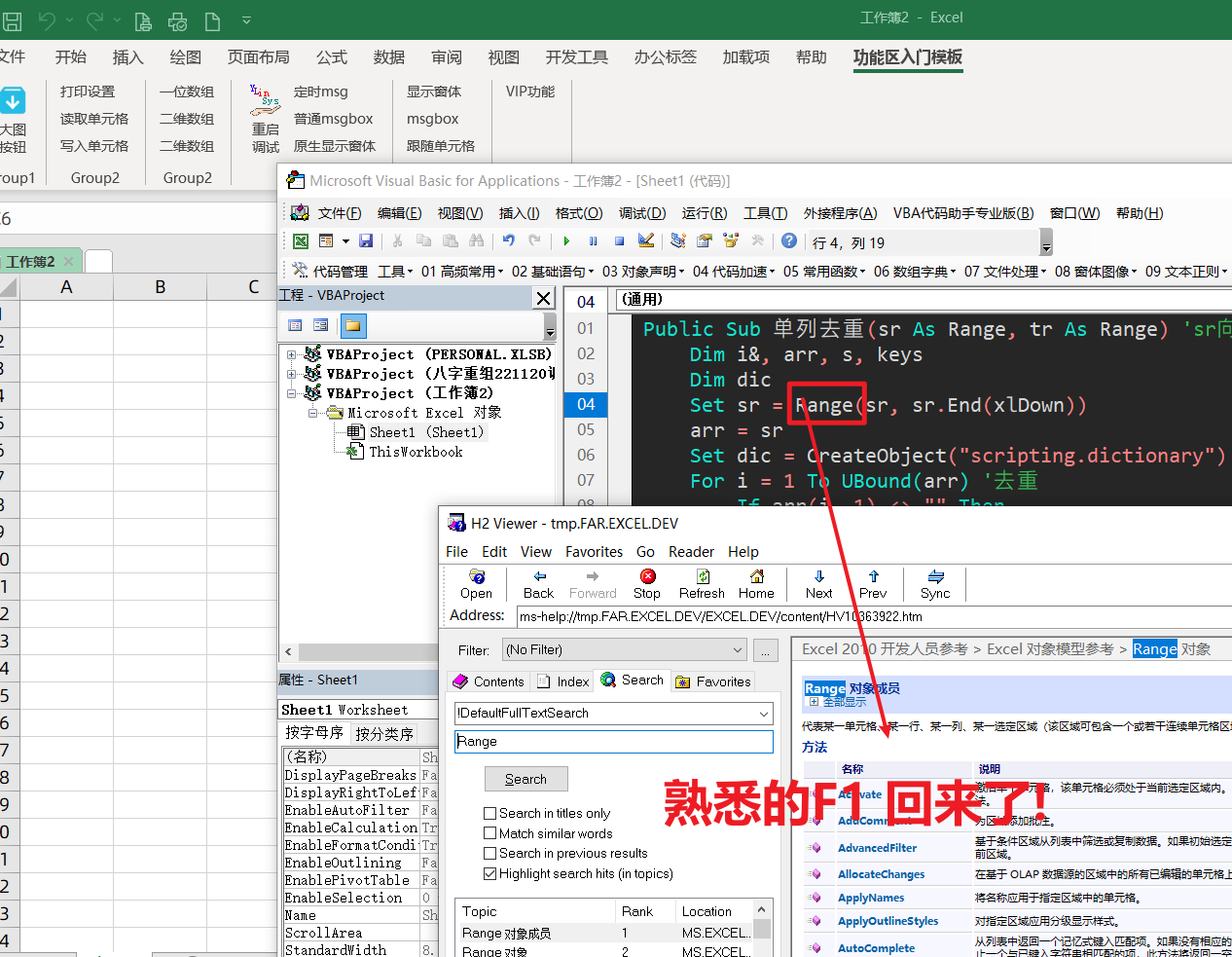Go to Home page in H2 Viewer
The width and height of the screenshot is (1232, 957).
(755, 583)
